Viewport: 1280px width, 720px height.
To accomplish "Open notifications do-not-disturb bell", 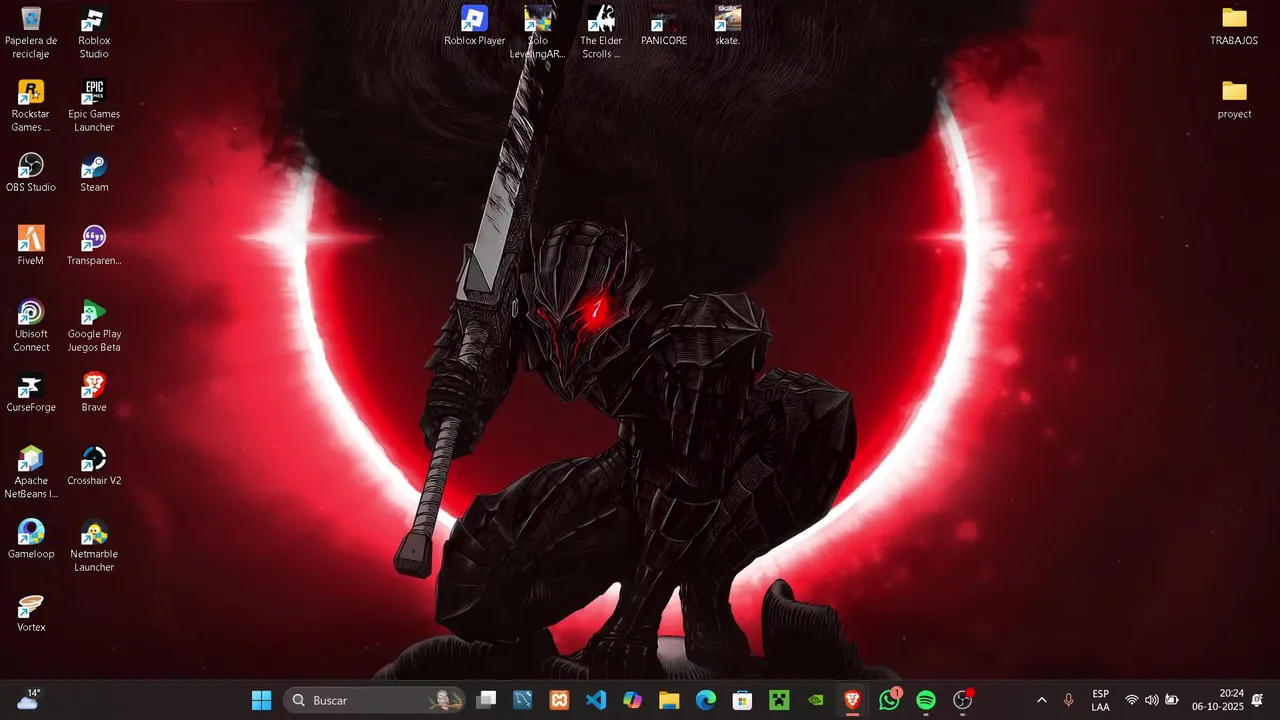I will [x=1257, y=700].
